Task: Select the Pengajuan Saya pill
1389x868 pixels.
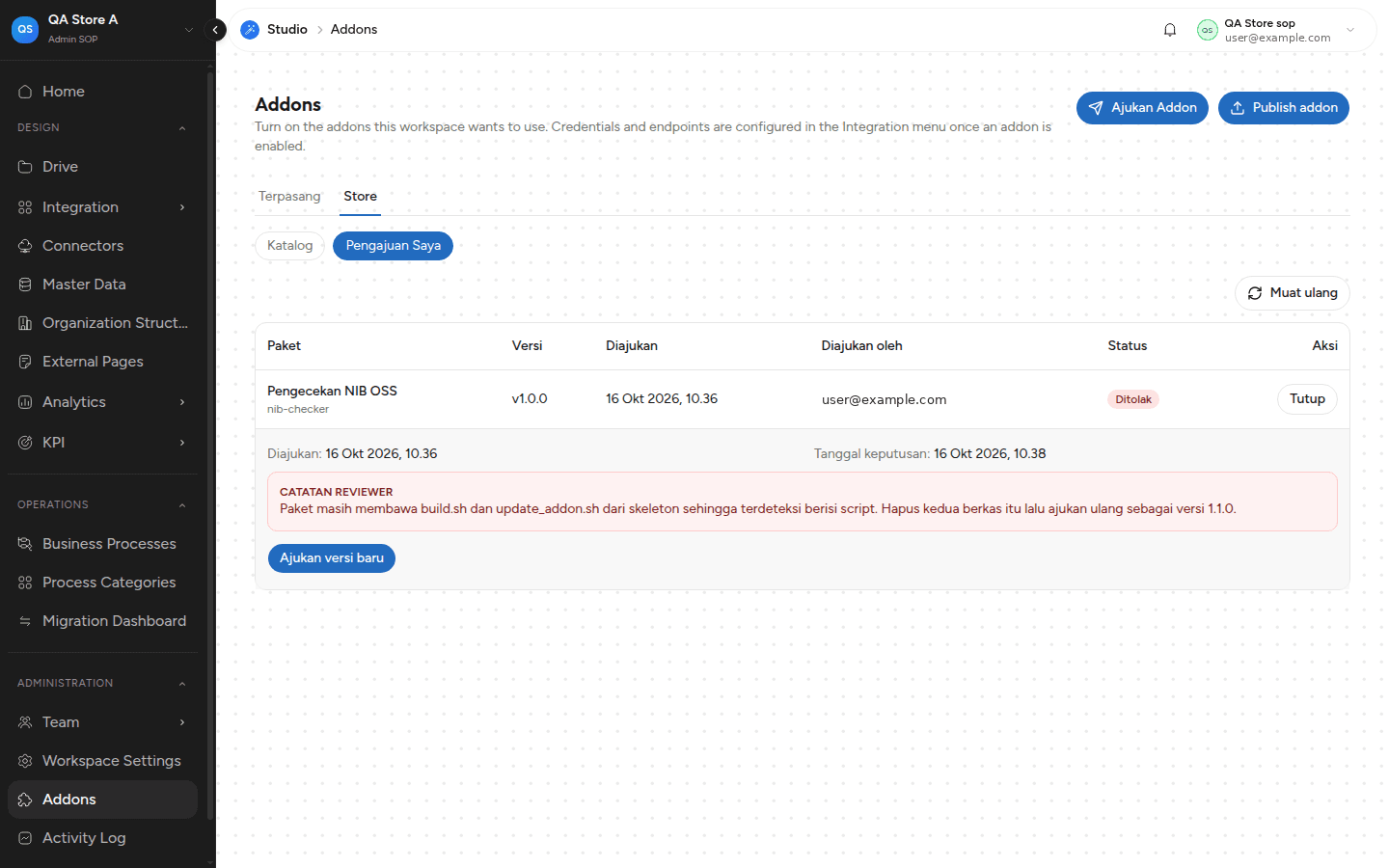Action: pyautogui.click(x=393, y=246)
